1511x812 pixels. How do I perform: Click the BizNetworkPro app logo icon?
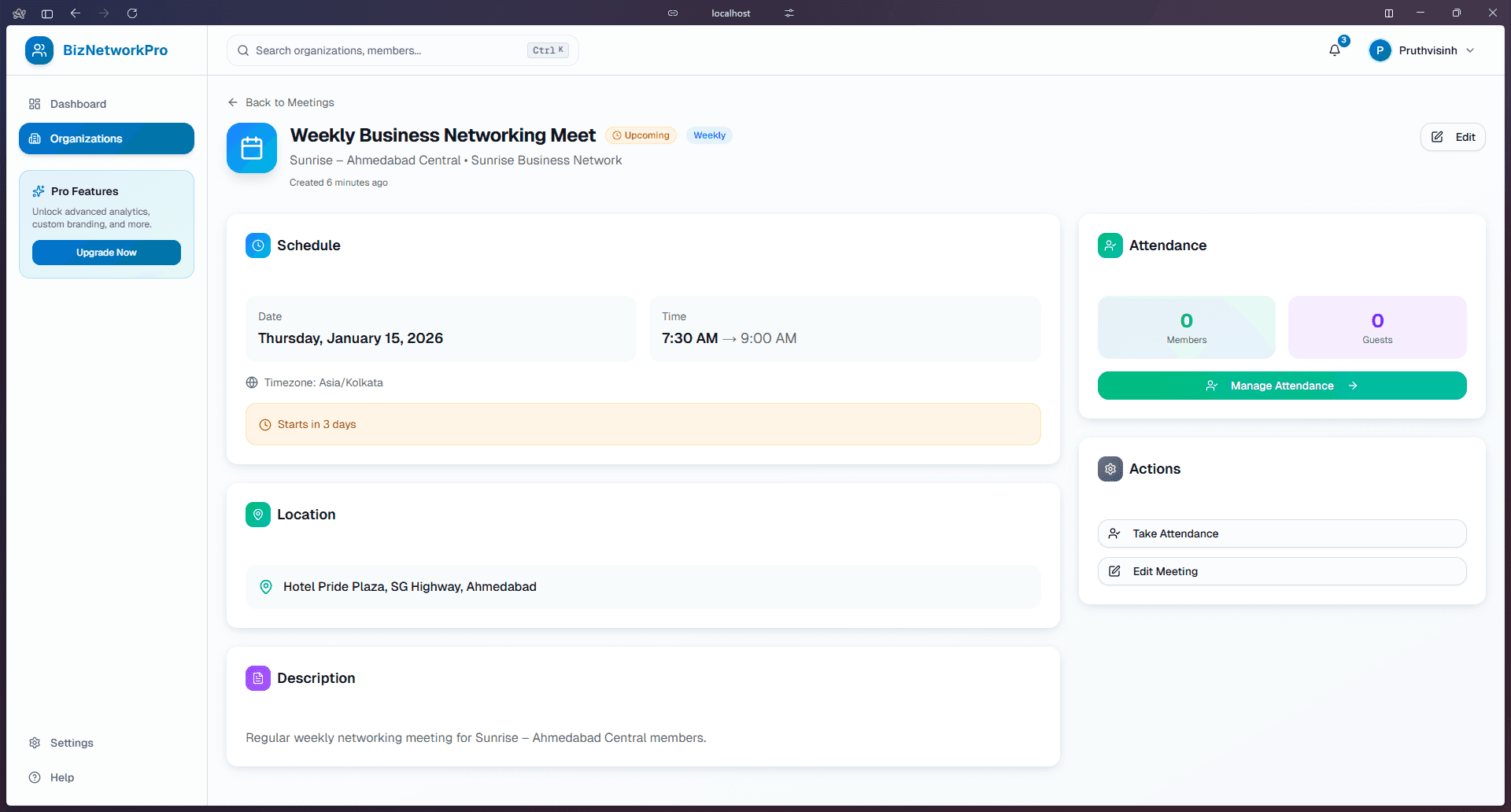39,50
